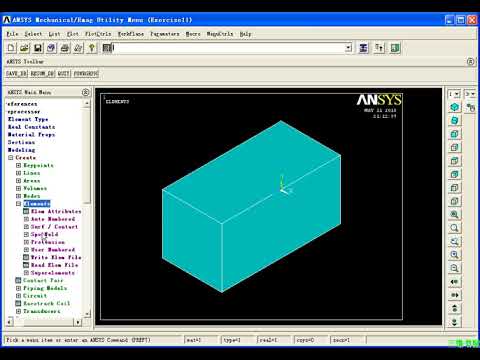Click the Pan-Zoom-Rotate toolbar icon
Viewport: 480px width, 360px height.
pyautogui.click(x=51, y=48)
